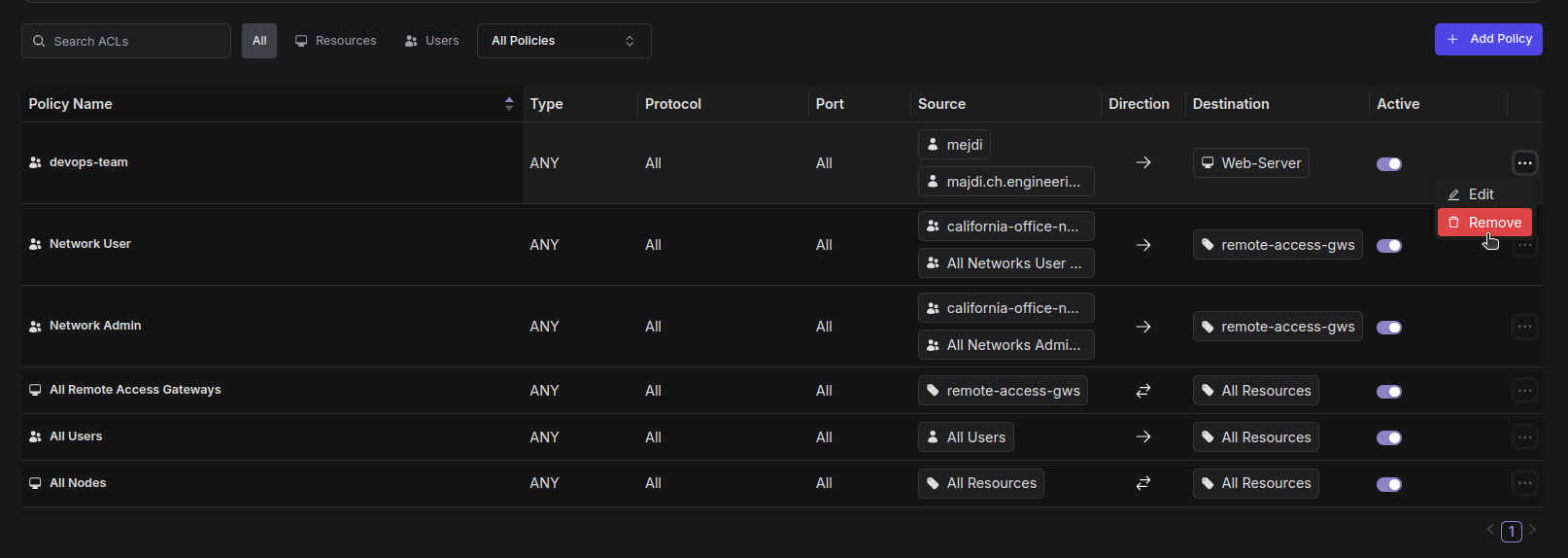Click the Web-Server destination tag

1250,163
